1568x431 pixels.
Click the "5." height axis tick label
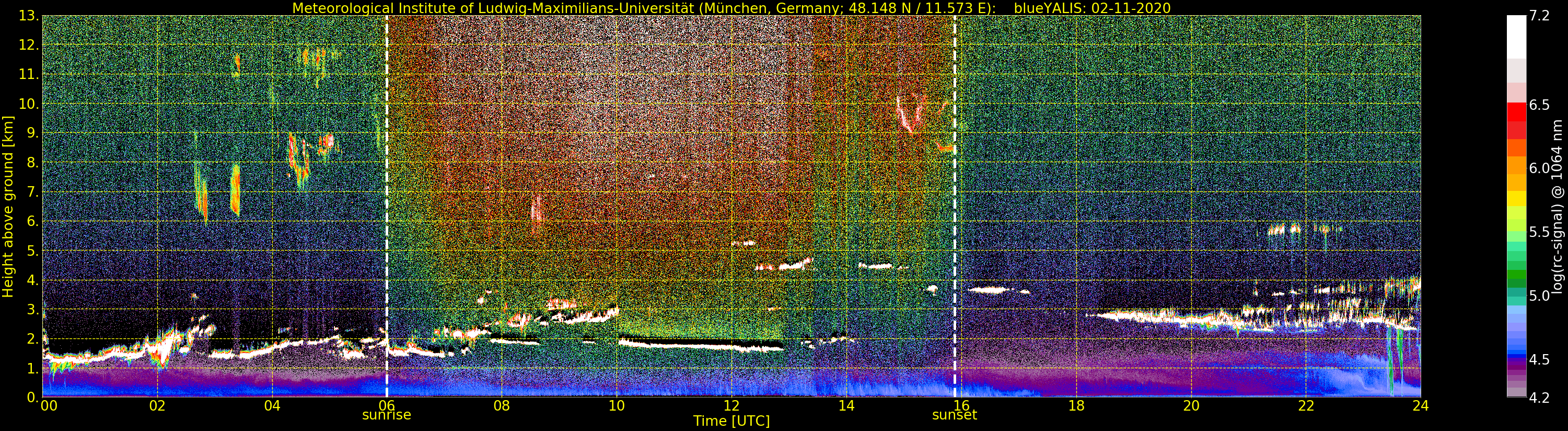(32, 251)
